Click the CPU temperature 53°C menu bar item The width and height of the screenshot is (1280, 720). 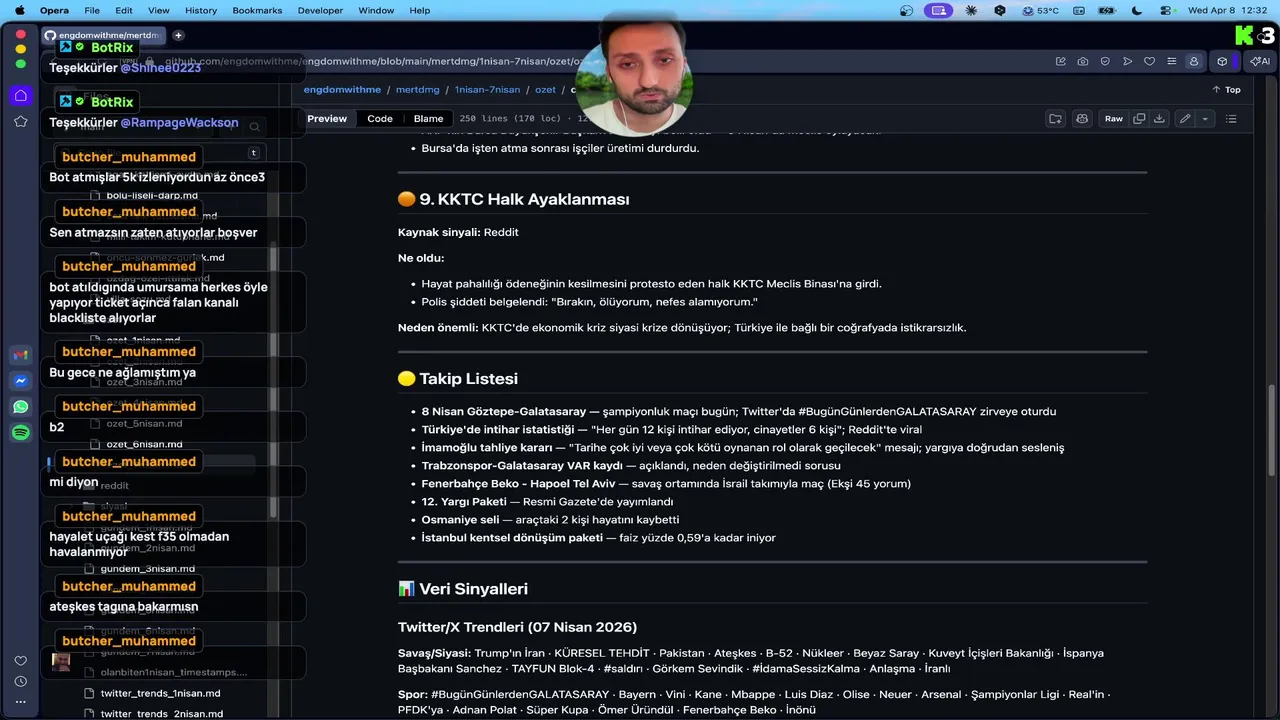[x=1041, y=10]
